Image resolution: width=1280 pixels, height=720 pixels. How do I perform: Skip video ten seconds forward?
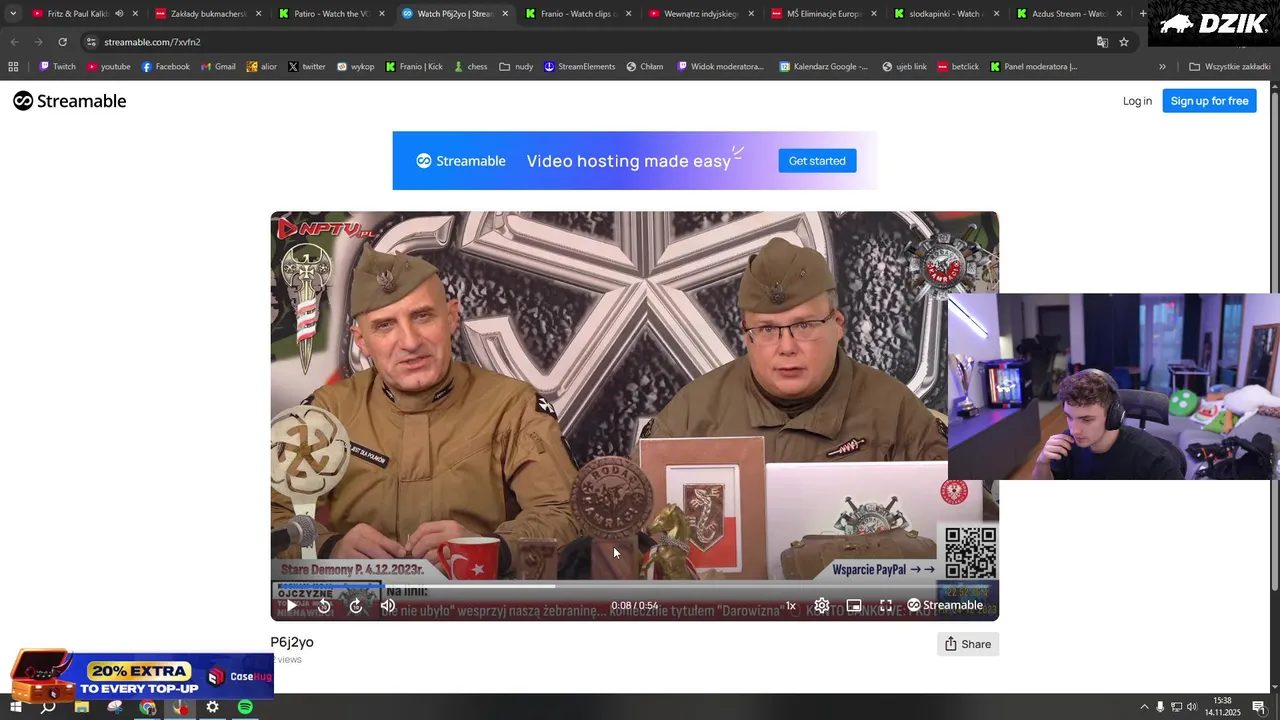[355, 605]
